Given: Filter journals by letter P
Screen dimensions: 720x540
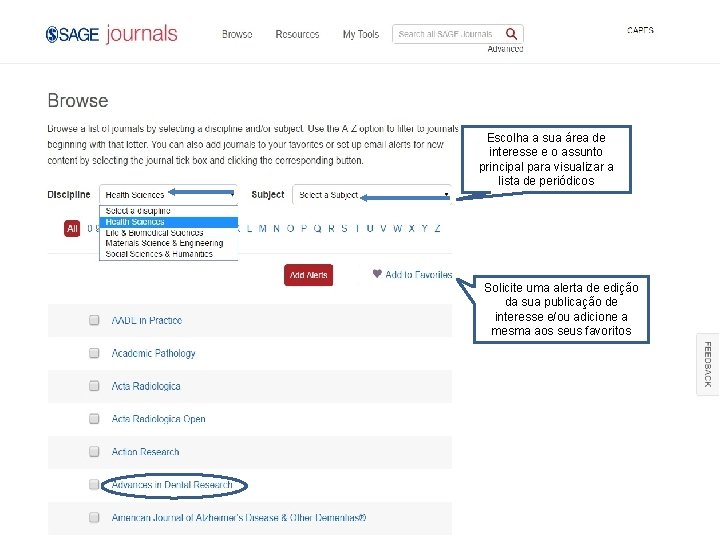Looking at the screenshot, I should click(x=304, y=228).
